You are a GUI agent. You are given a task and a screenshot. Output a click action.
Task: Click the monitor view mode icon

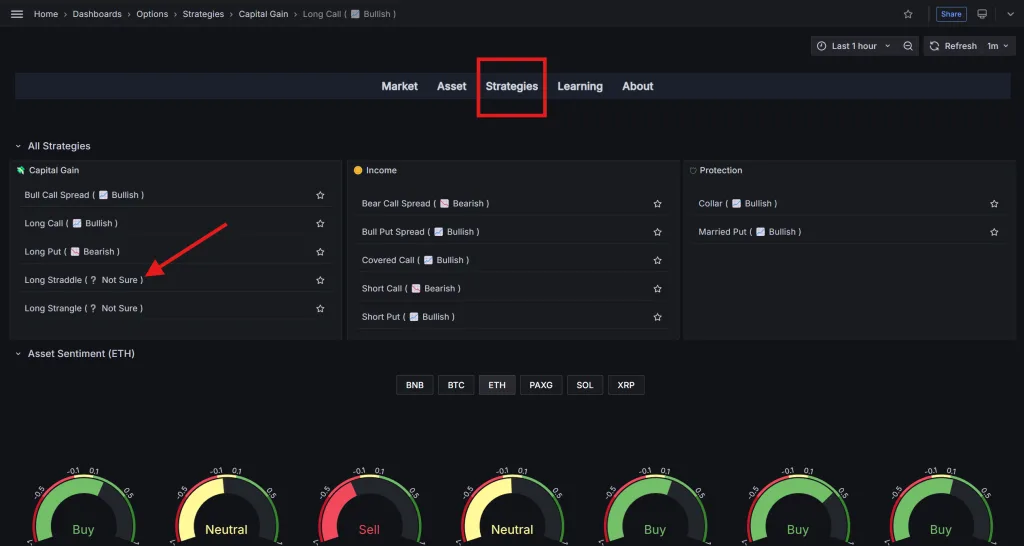click(982, 14)
